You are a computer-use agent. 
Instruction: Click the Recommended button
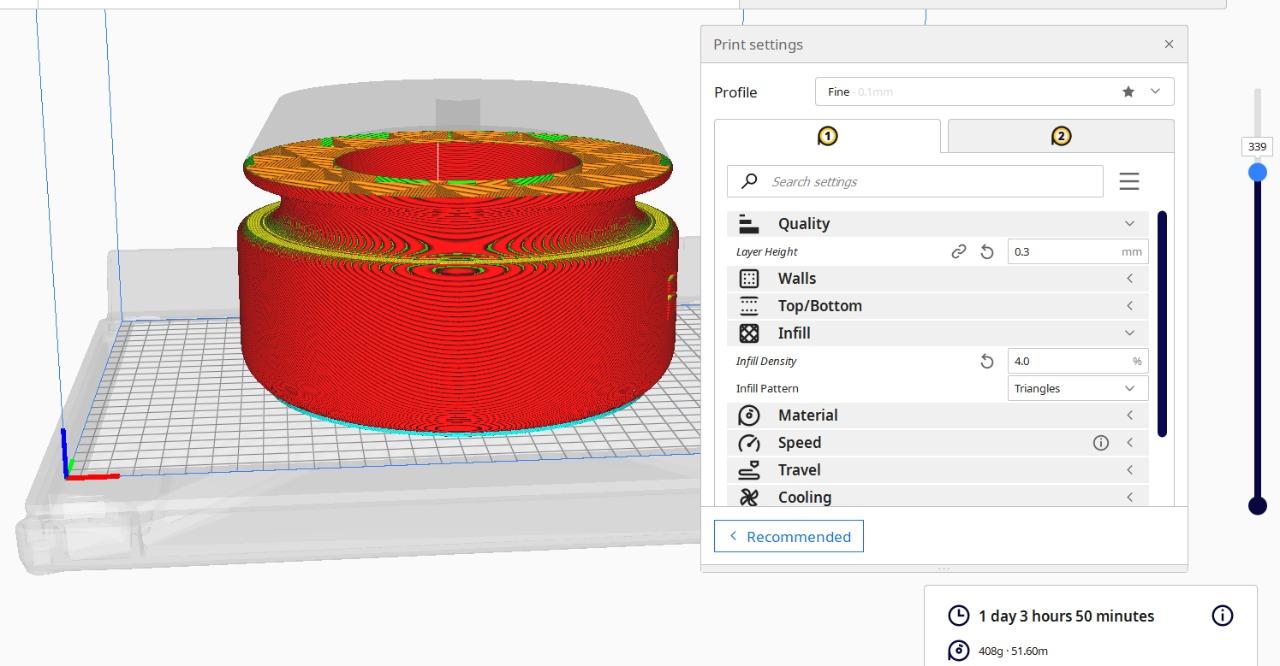coord(789,536)
